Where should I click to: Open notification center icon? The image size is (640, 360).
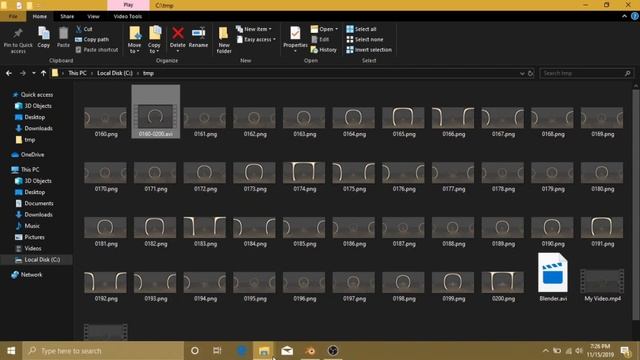click(624, 351)
